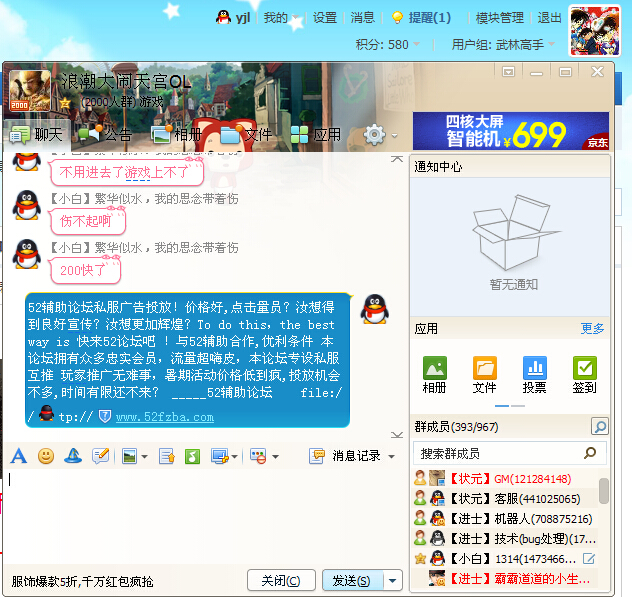632x597 pixels.
Task: Open the www.52fzba.com link
Action: coord(165,417)
